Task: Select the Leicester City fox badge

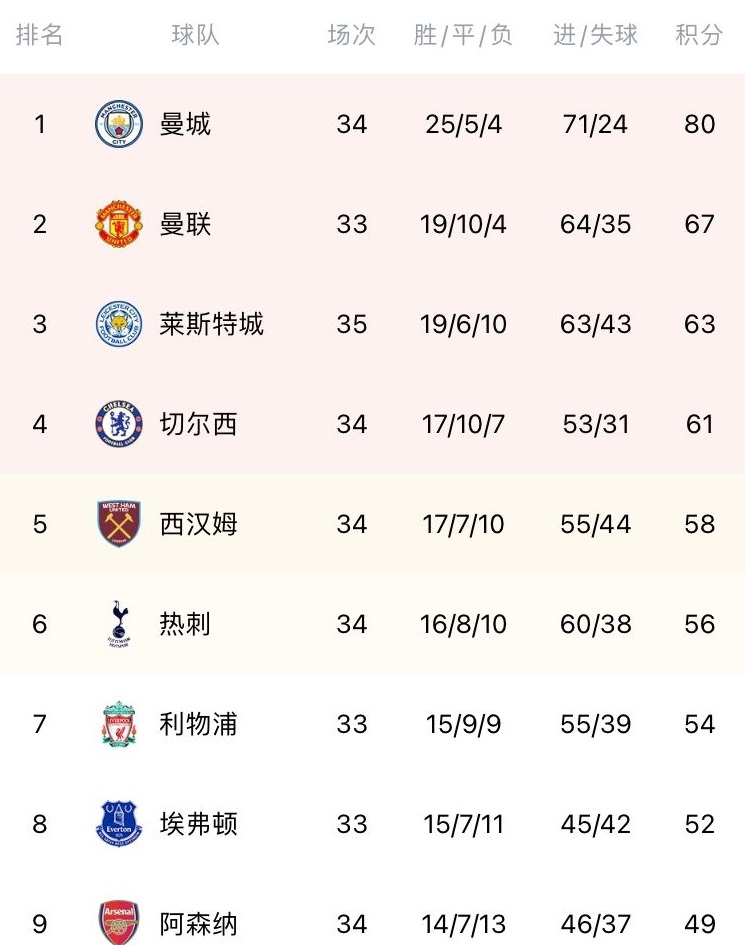Action: coord(119,324)
